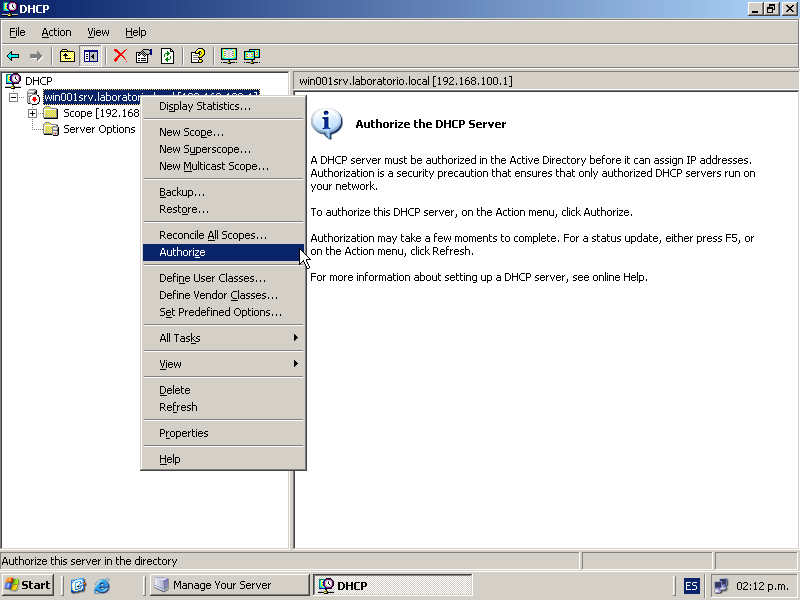Image resolution: width=800 pixels, height=600 pixels.
Task: Collapse the win001srv server tree node
Action: pos(14,97)
